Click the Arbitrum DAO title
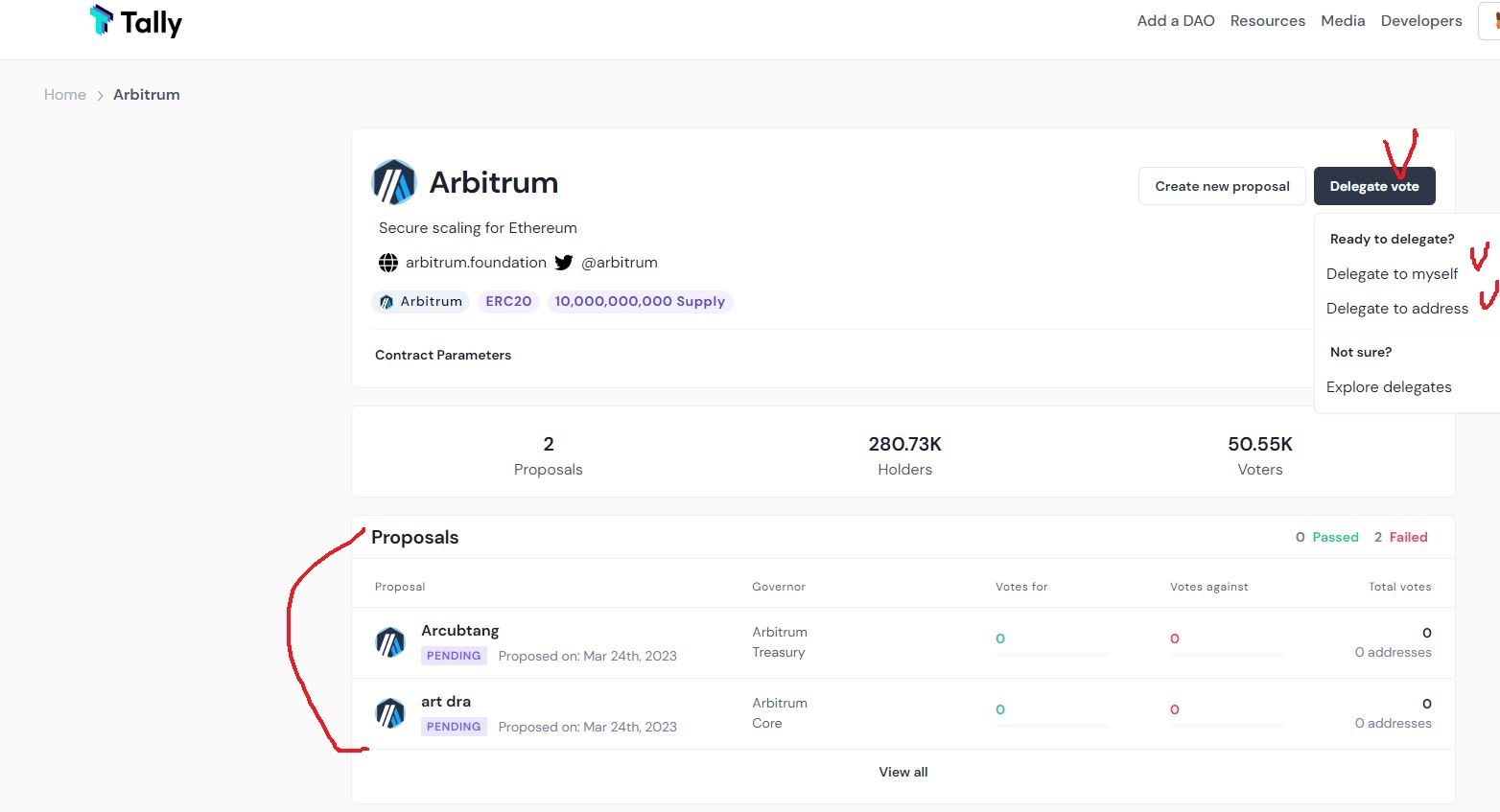1500x812 pixels. 494,182
